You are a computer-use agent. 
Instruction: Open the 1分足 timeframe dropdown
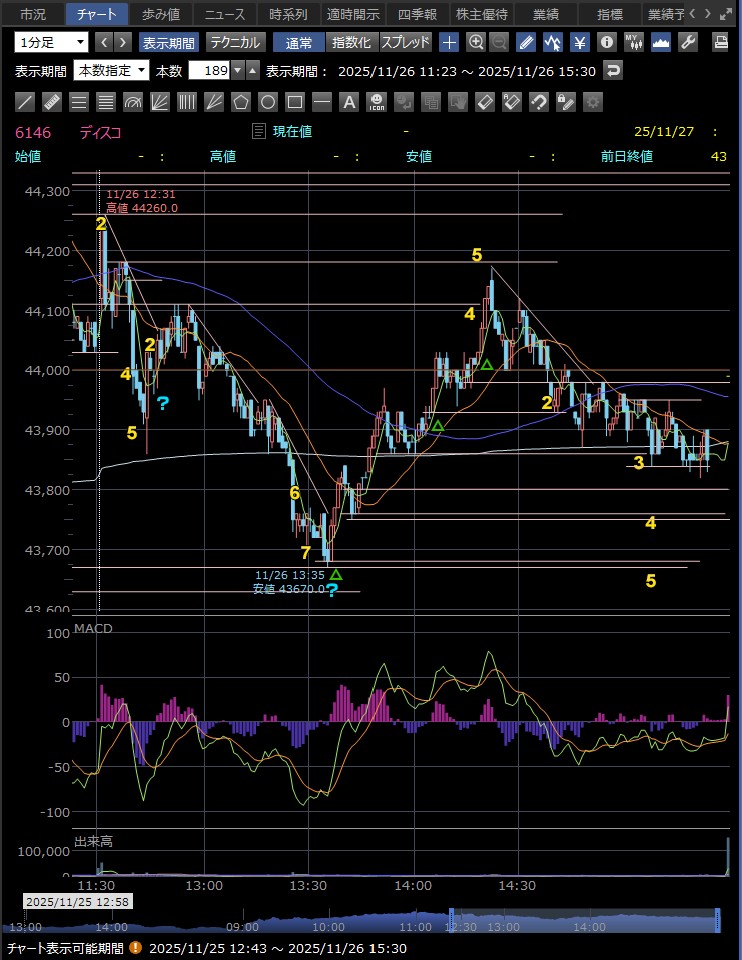[x=51, y=42]
